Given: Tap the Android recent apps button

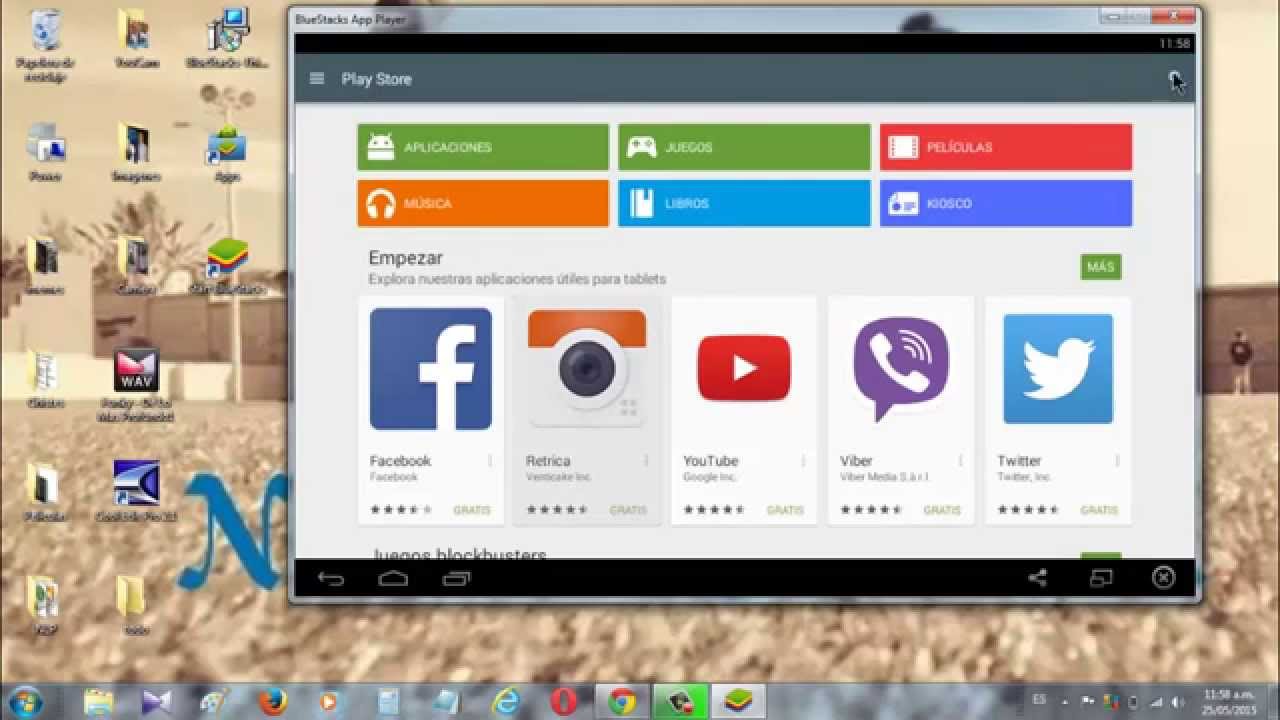Looking at the screenshot, I should (456, 578).
